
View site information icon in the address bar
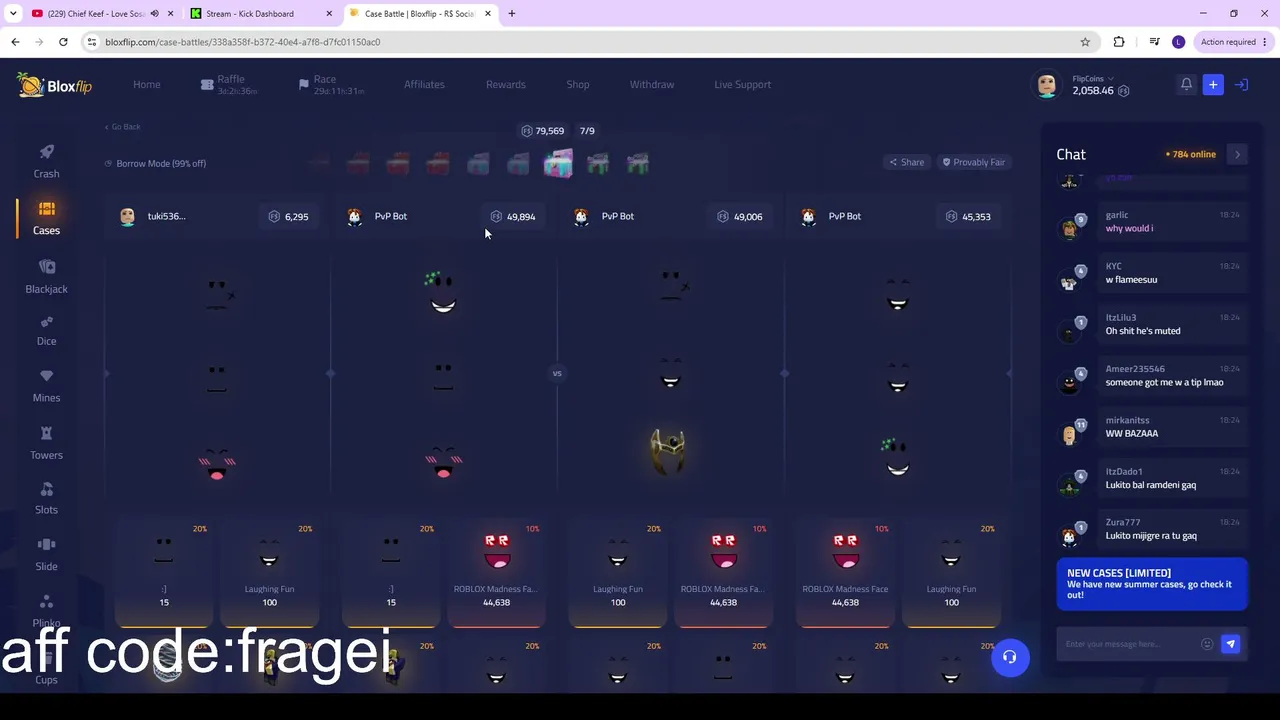[92, 42]
